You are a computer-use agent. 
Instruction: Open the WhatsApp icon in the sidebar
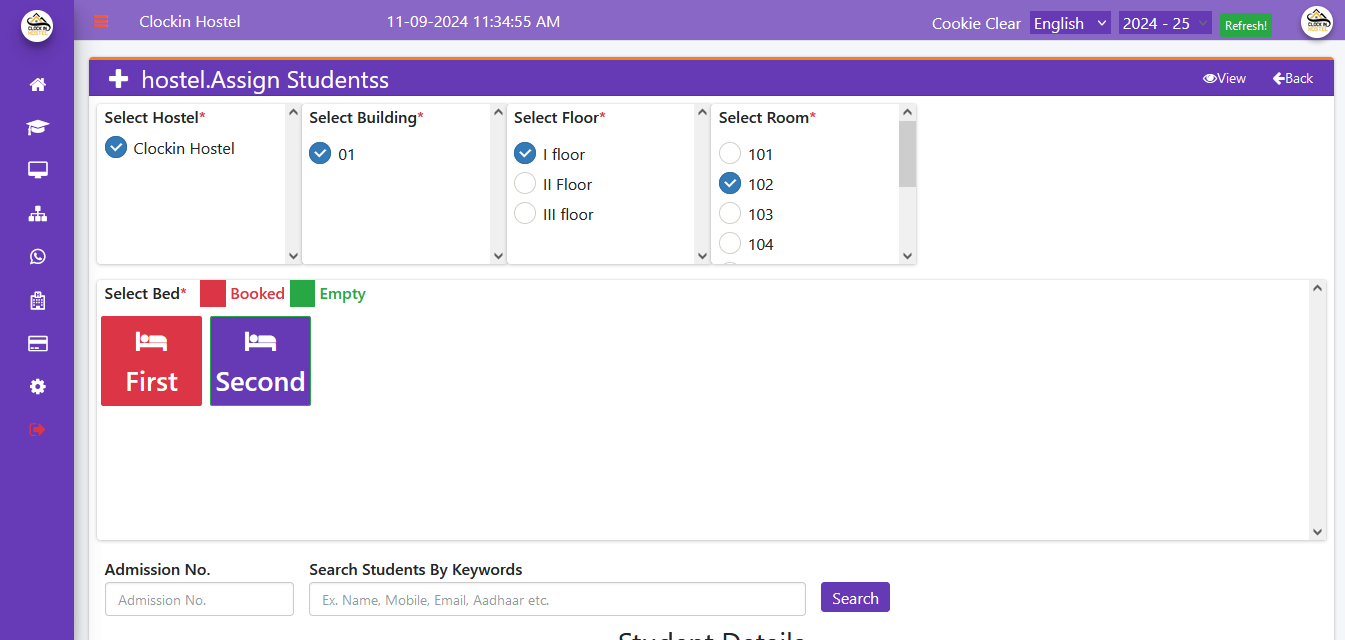tap(38, 257)
